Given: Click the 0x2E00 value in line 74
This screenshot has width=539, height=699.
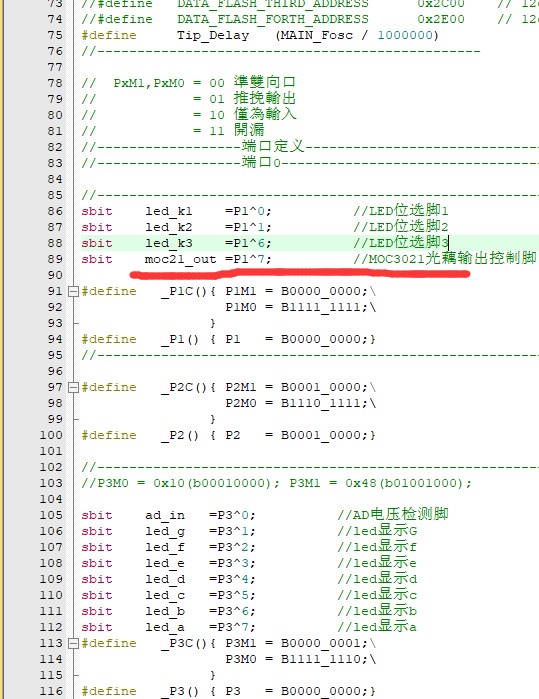Looking at the screenshot, I should (441, 19).
